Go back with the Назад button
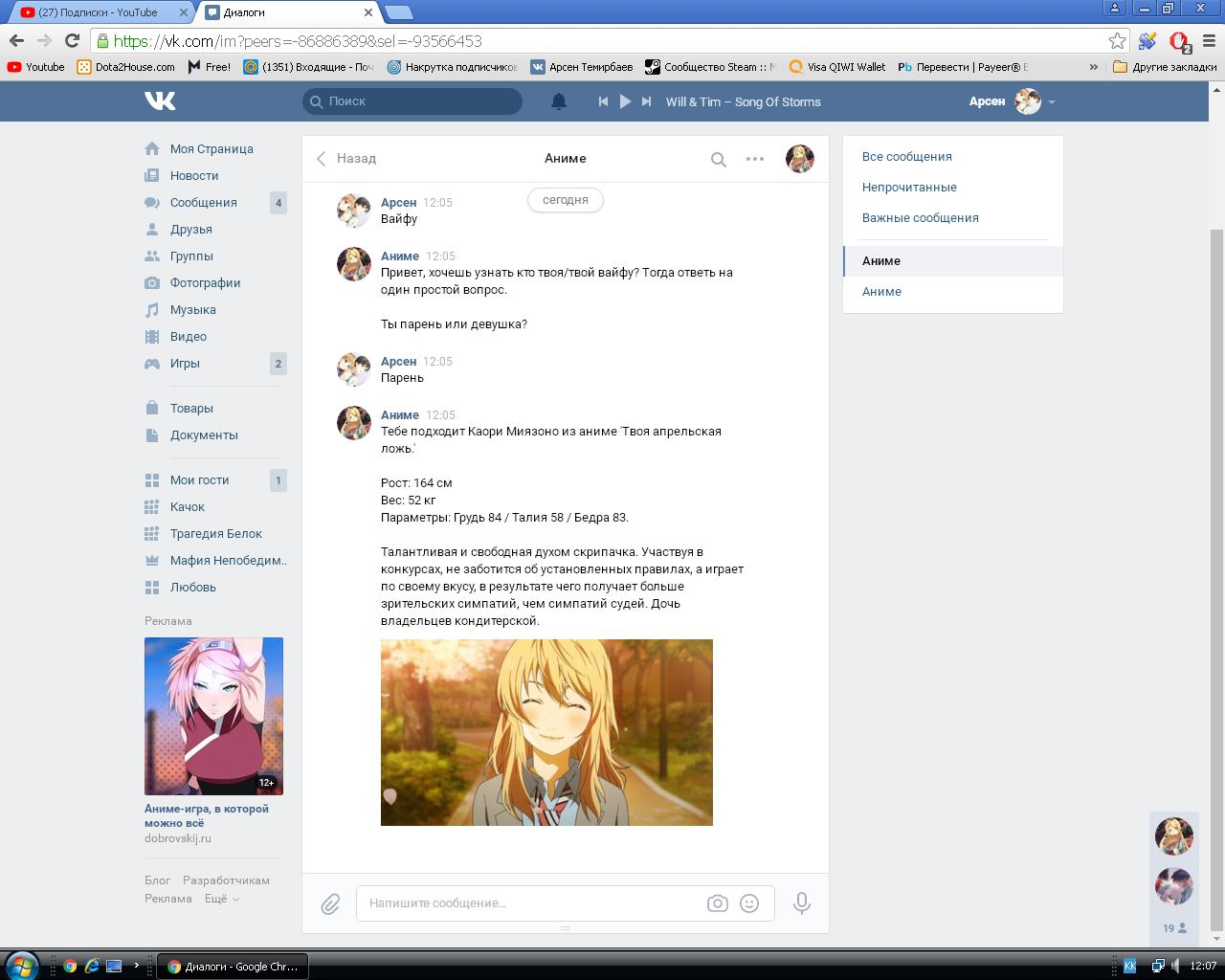Image resolution: width=1225 pixels, height=980 pixels. (346, 158)
